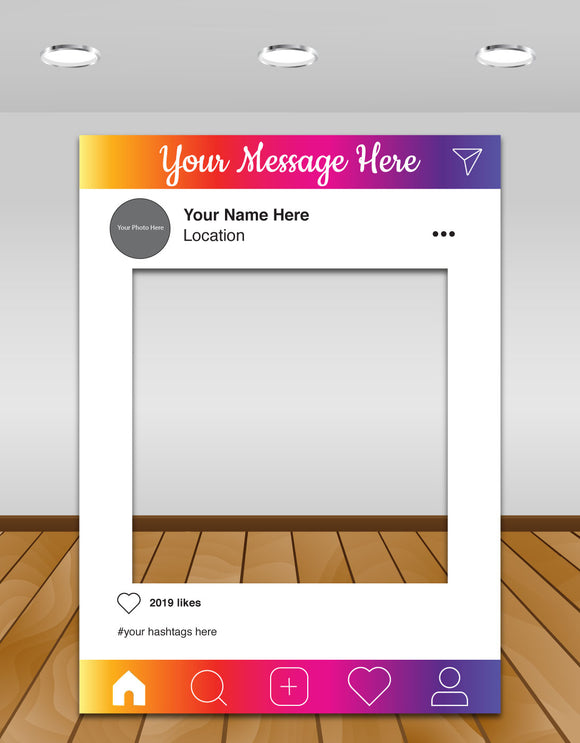This screenshot has width=580, height=743.
Task: Click the heart like icon beside 2019 likes
Action: tap(129, 603)
